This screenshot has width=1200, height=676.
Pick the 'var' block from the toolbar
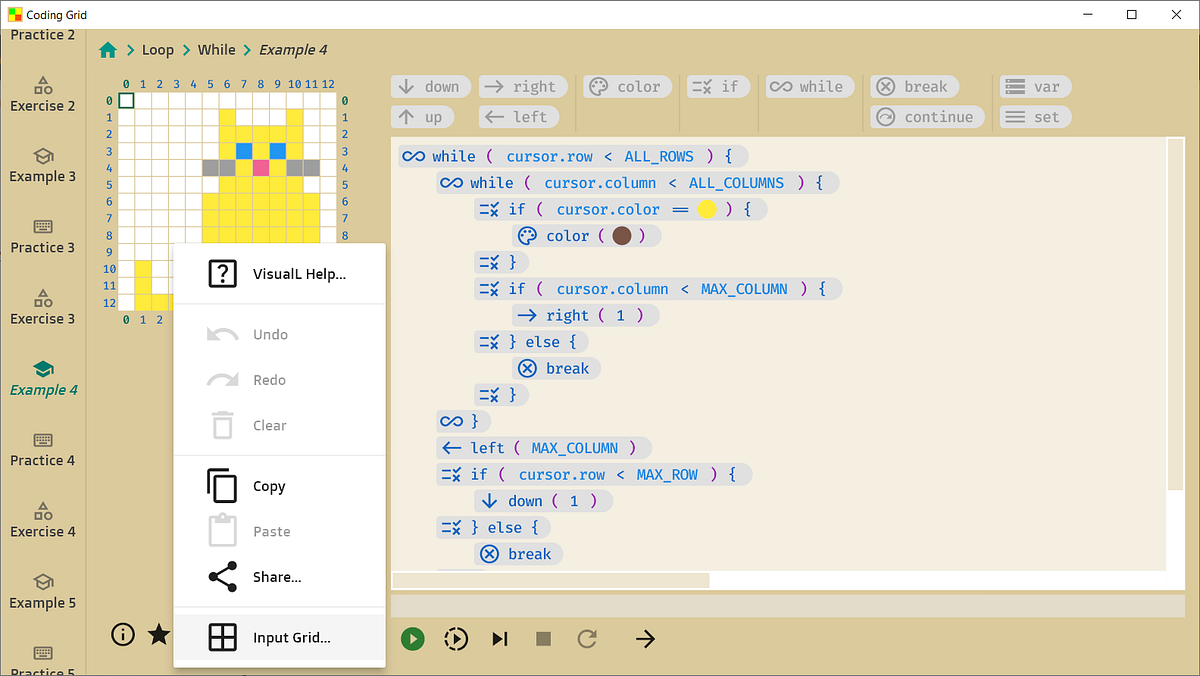(x=1036, y=86)
